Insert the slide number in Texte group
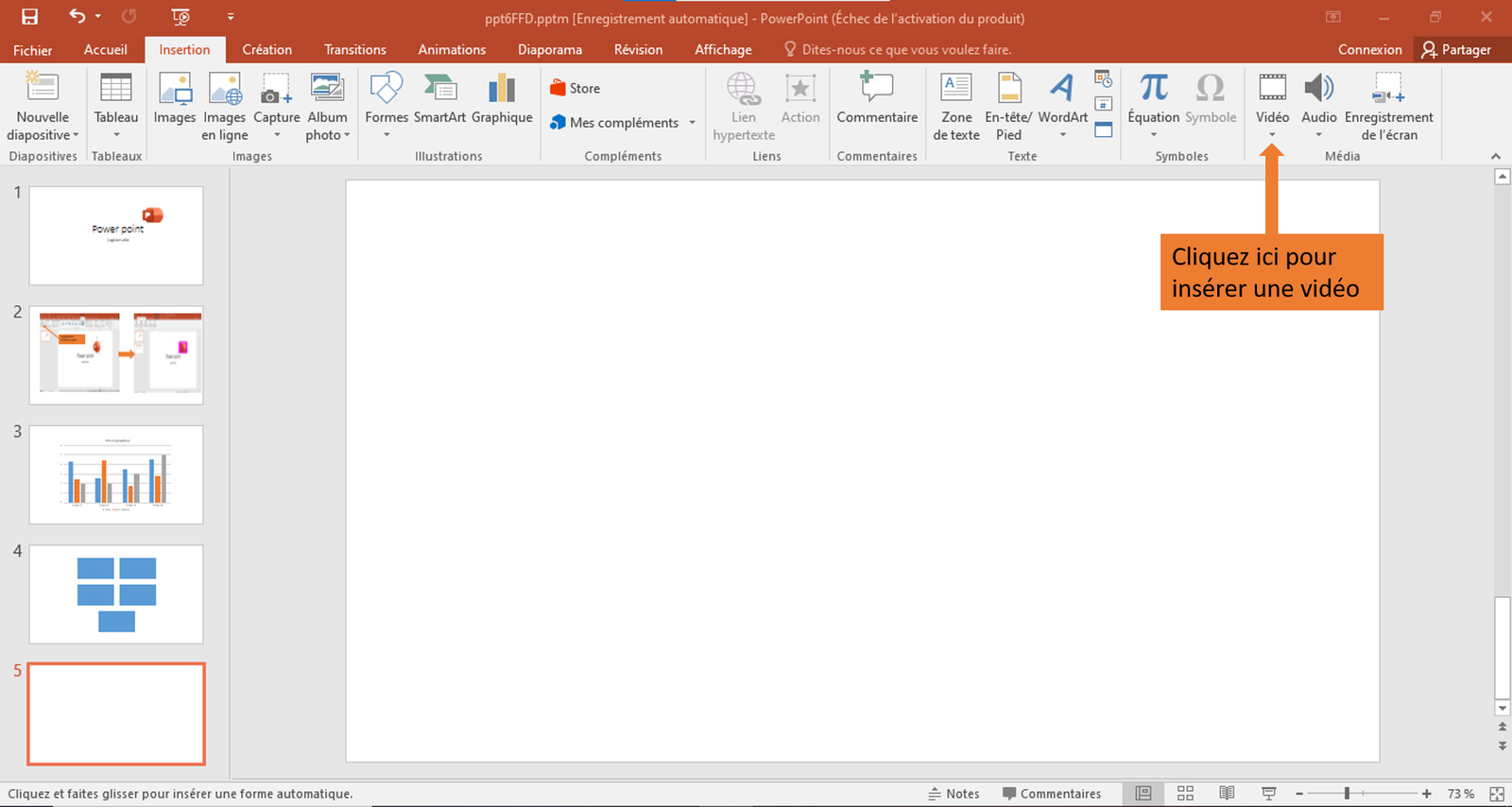Viewport: 1512px width, 807px height. 1103,104
